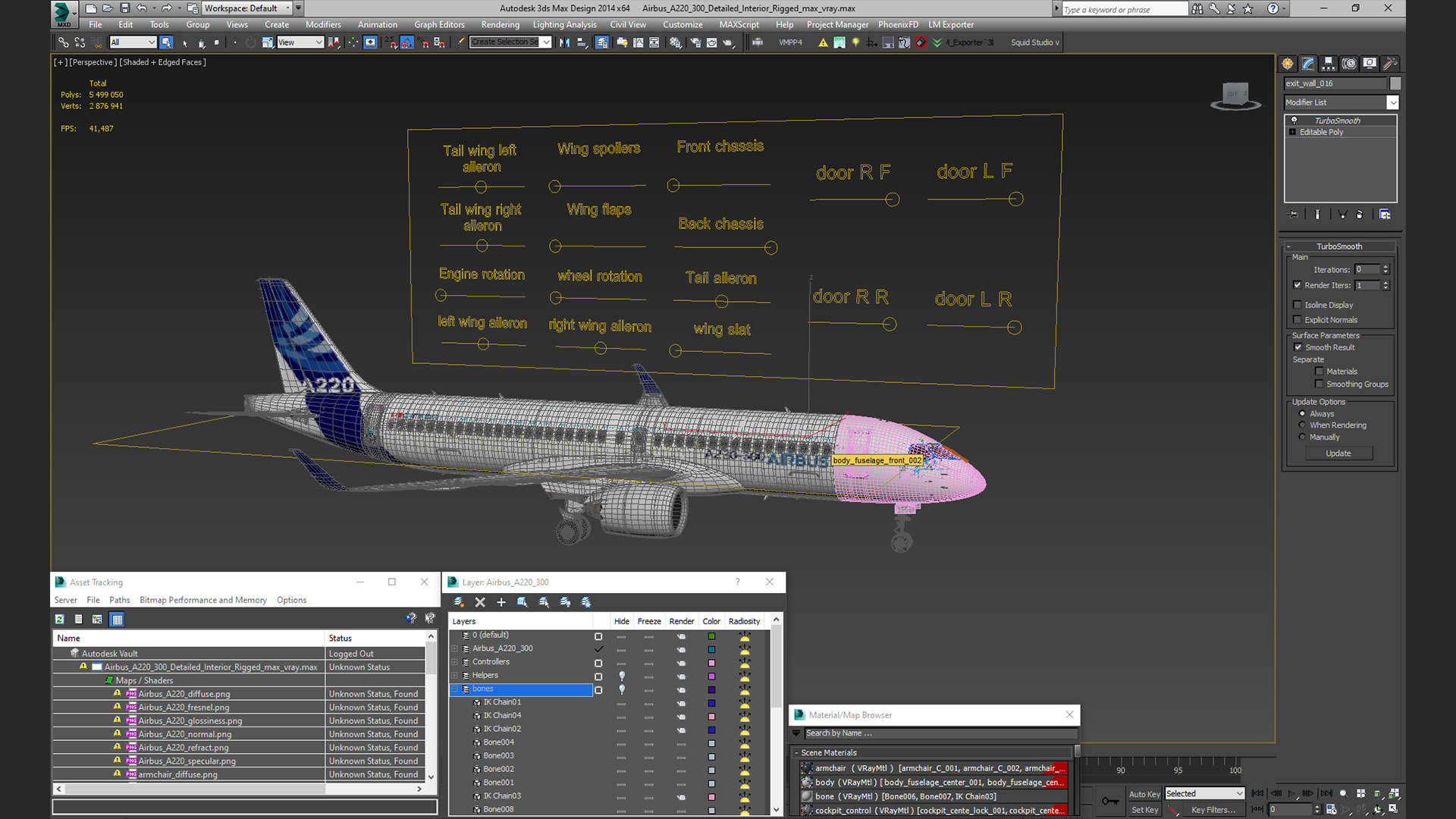Click the Unlink Selection tool

click(x=80, y=42)
